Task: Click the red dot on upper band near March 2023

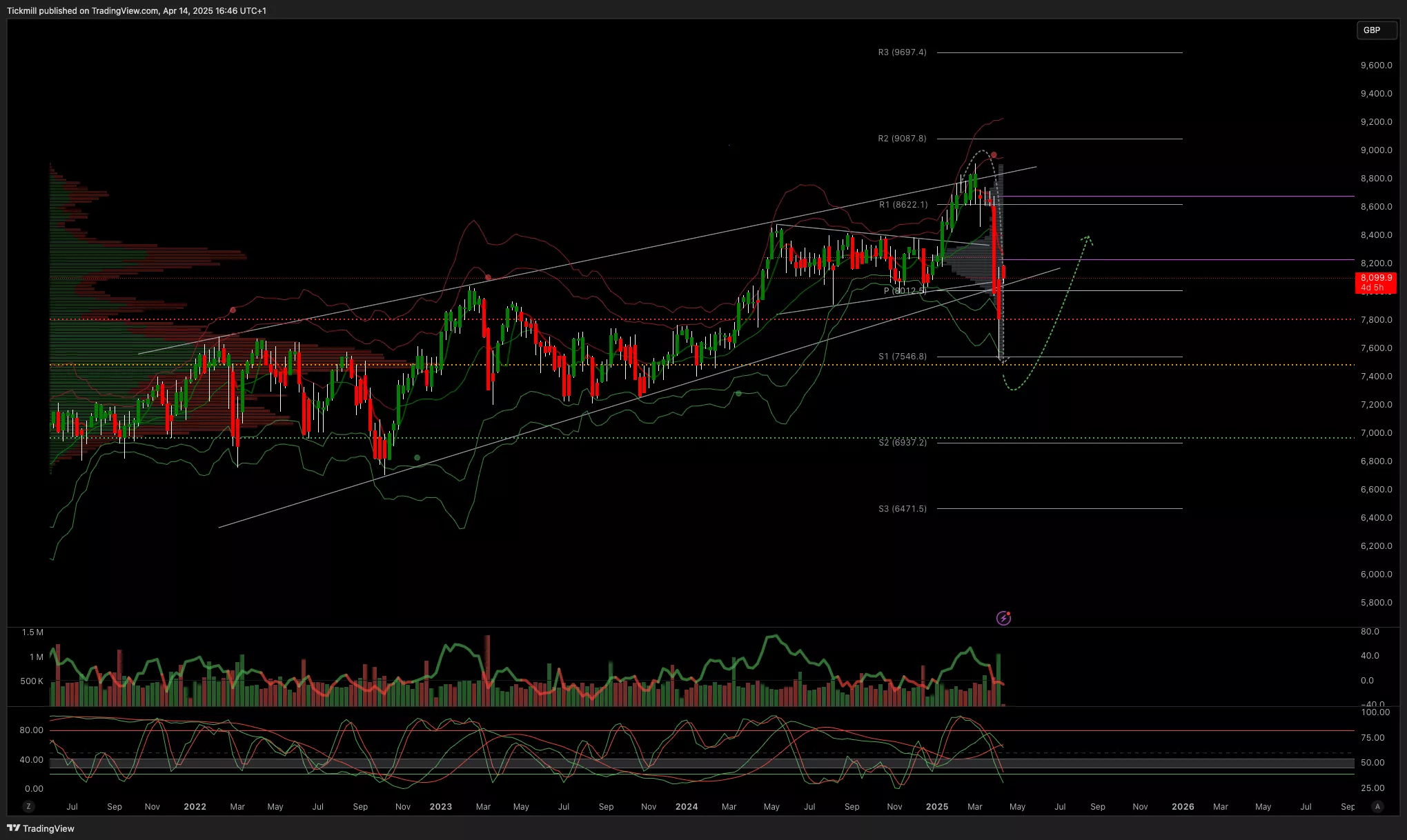Action: click(x=488, y=277)
